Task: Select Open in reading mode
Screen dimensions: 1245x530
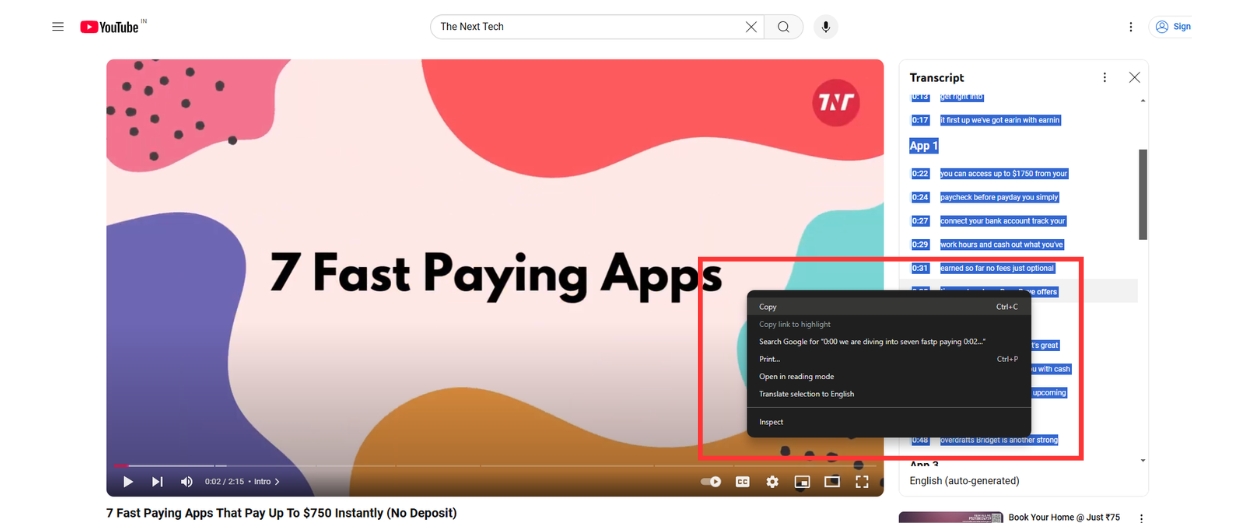Action: 889,377
